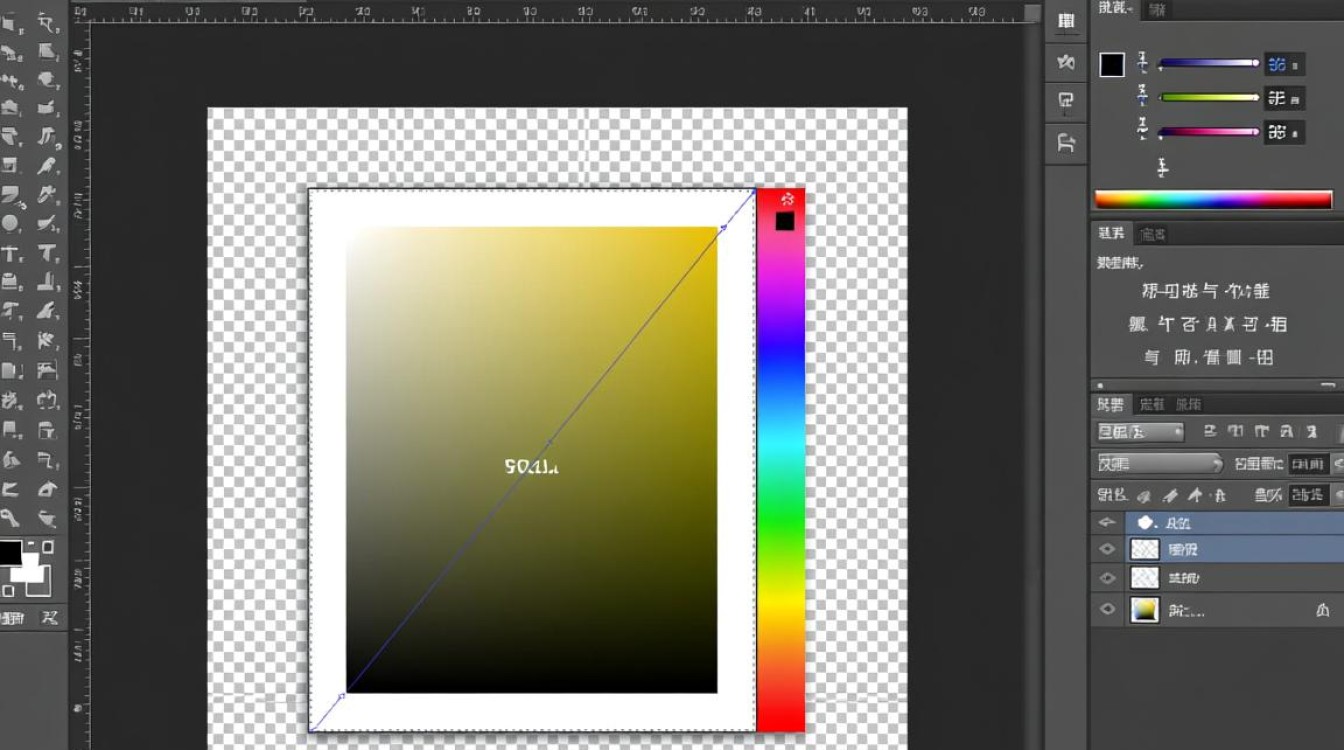Open the topmost icon in the collapsed panel dock
The image size is (1344, 750).
(1066, 22)
